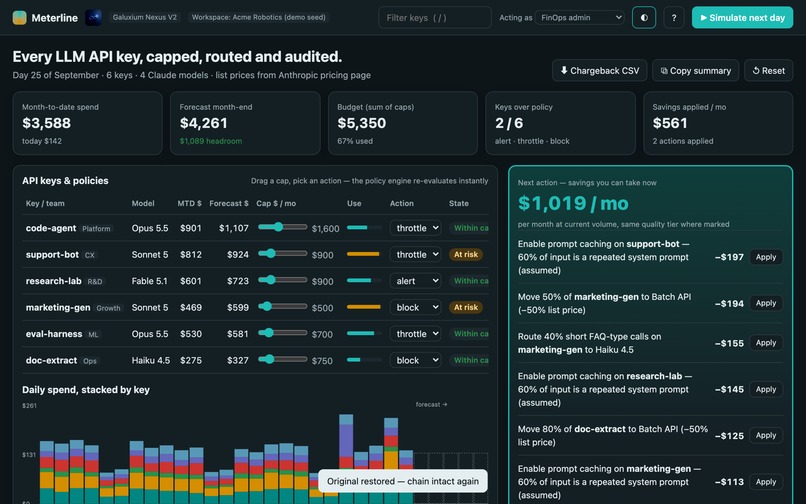Reset the demo workspace
The width and height of the screenshot is (806, 504).
pos(768,70)
